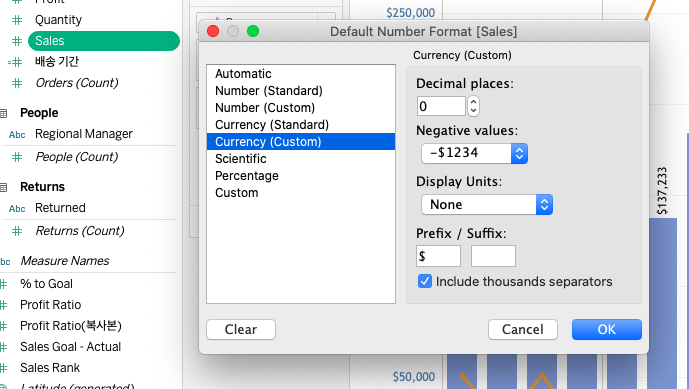Select Number (Standard) format
The image size is (689, 389).
301,91
